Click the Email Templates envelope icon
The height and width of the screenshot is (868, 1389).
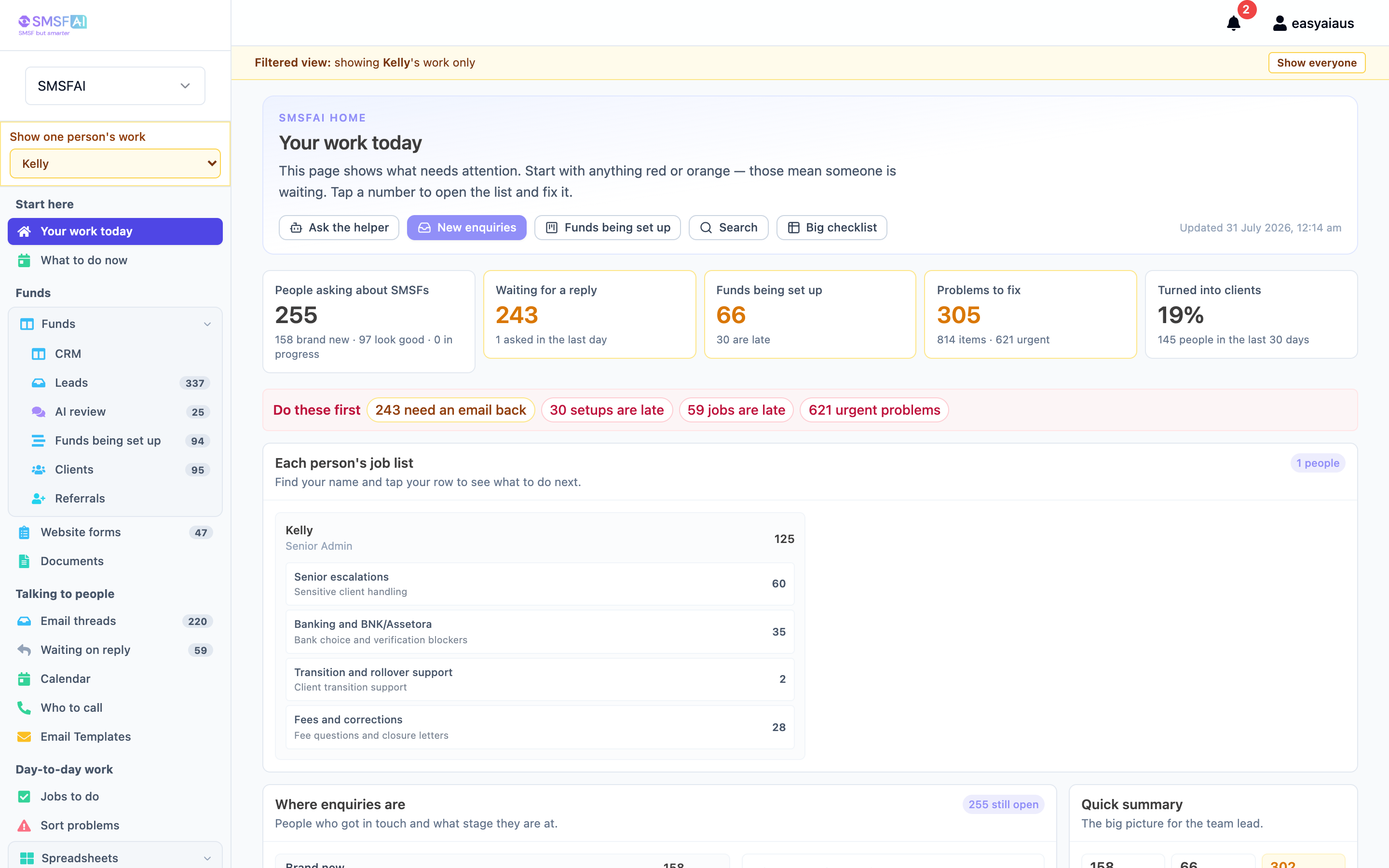coord(24,736)
